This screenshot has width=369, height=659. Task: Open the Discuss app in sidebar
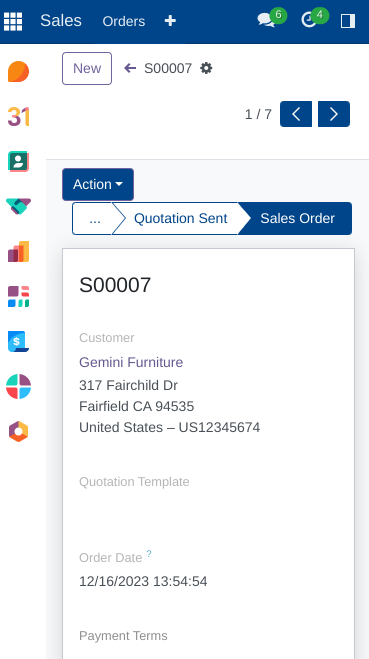click(x=18, y=71)
